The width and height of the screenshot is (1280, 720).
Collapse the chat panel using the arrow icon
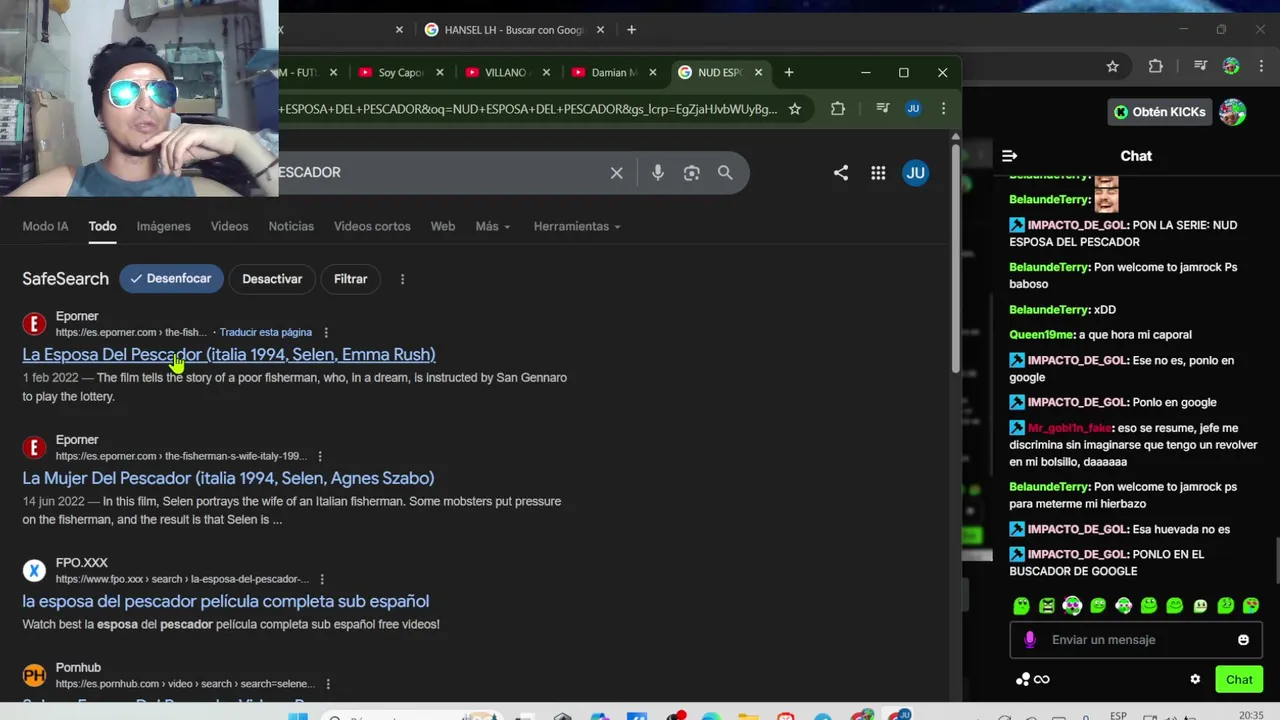pyautogui.click(x=1009, y=156)
